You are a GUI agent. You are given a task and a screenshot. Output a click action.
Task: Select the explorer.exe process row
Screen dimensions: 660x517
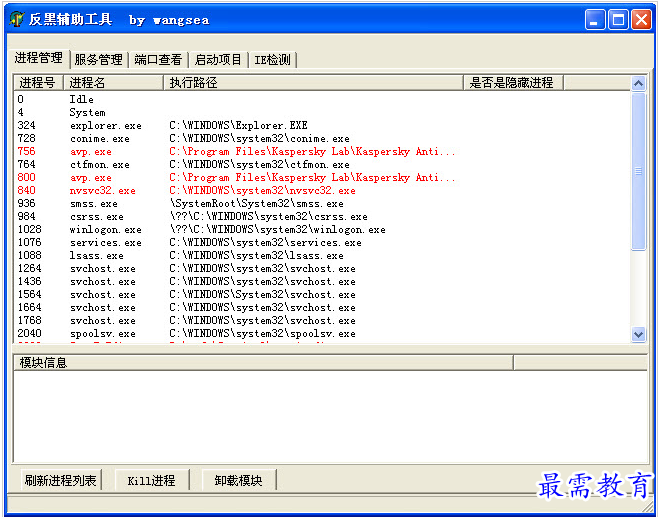pyautogui.click(x=322, y=125)
